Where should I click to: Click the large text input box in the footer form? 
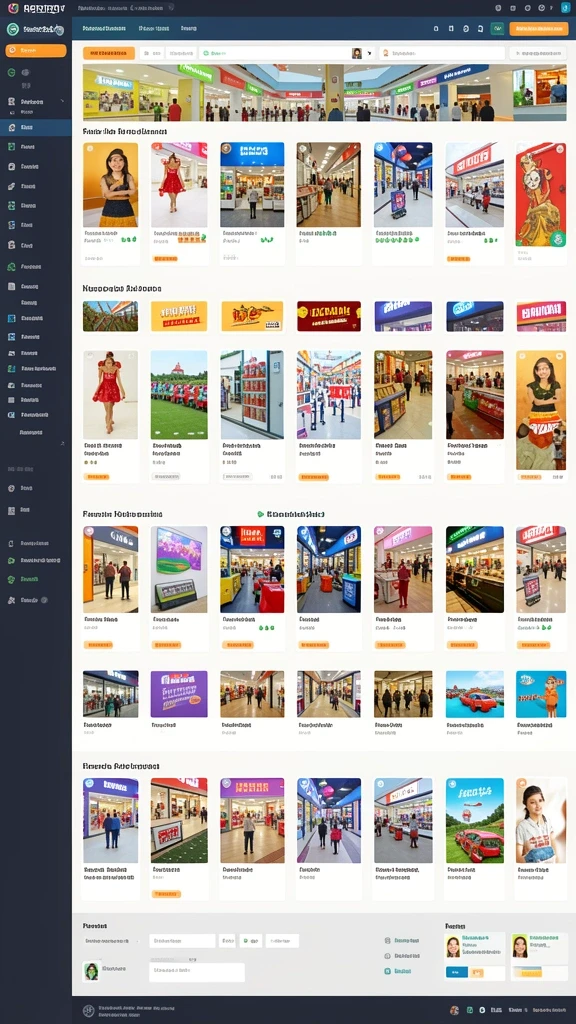click(x=197, y=972)
